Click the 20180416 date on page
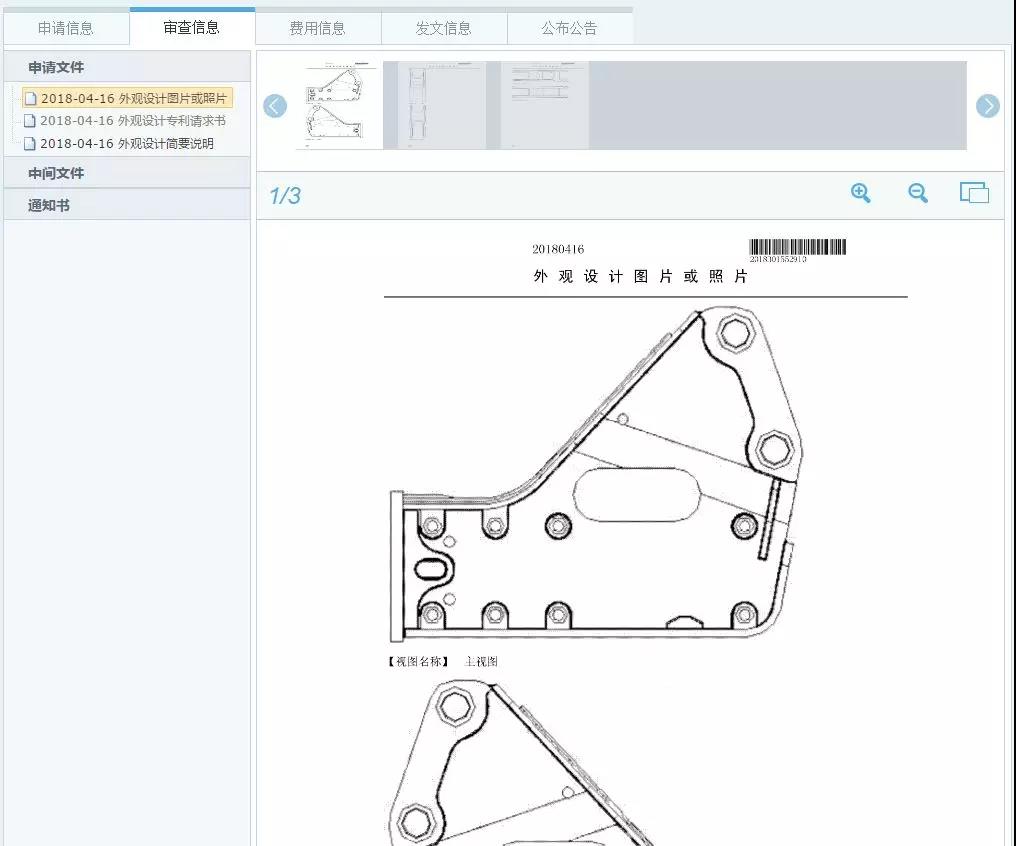 coord(558,249)
